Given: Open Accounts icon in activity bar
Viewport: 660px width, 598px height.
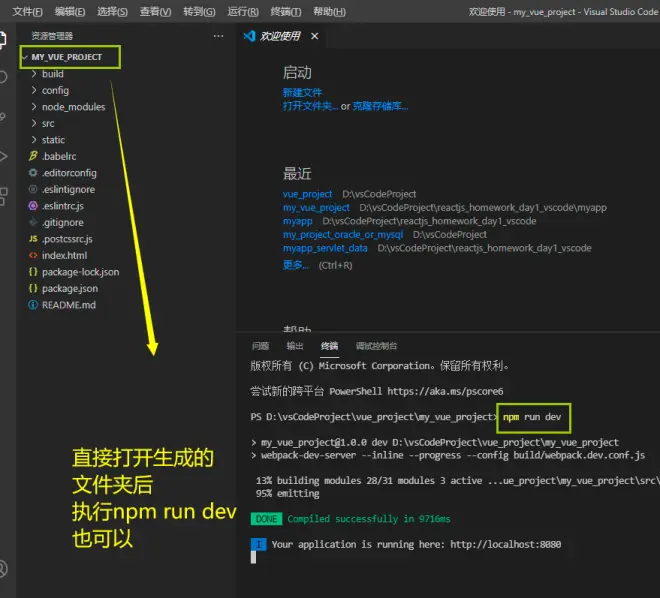Looking at the screenshot, I should [x=3, y=569].
